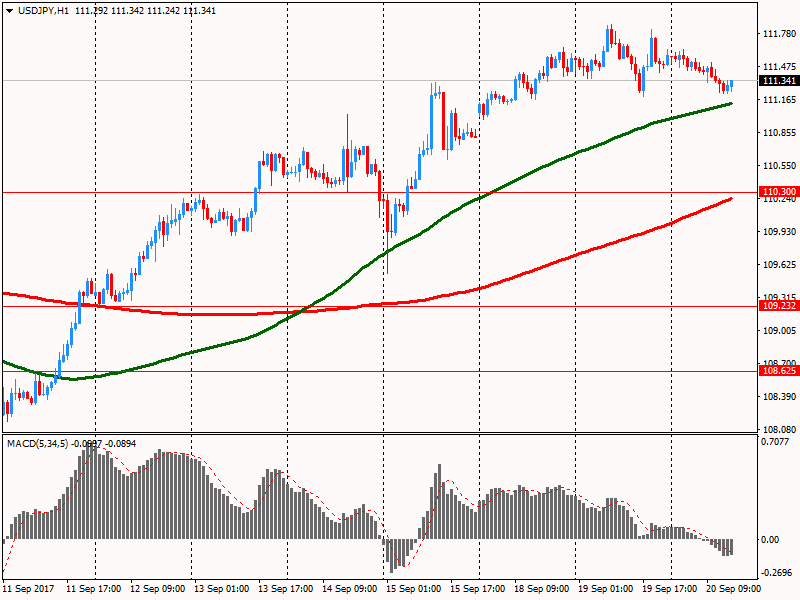Click the 13 Sep 01:00 time label
Screen dimensions: 800x600
coord(221,589)
